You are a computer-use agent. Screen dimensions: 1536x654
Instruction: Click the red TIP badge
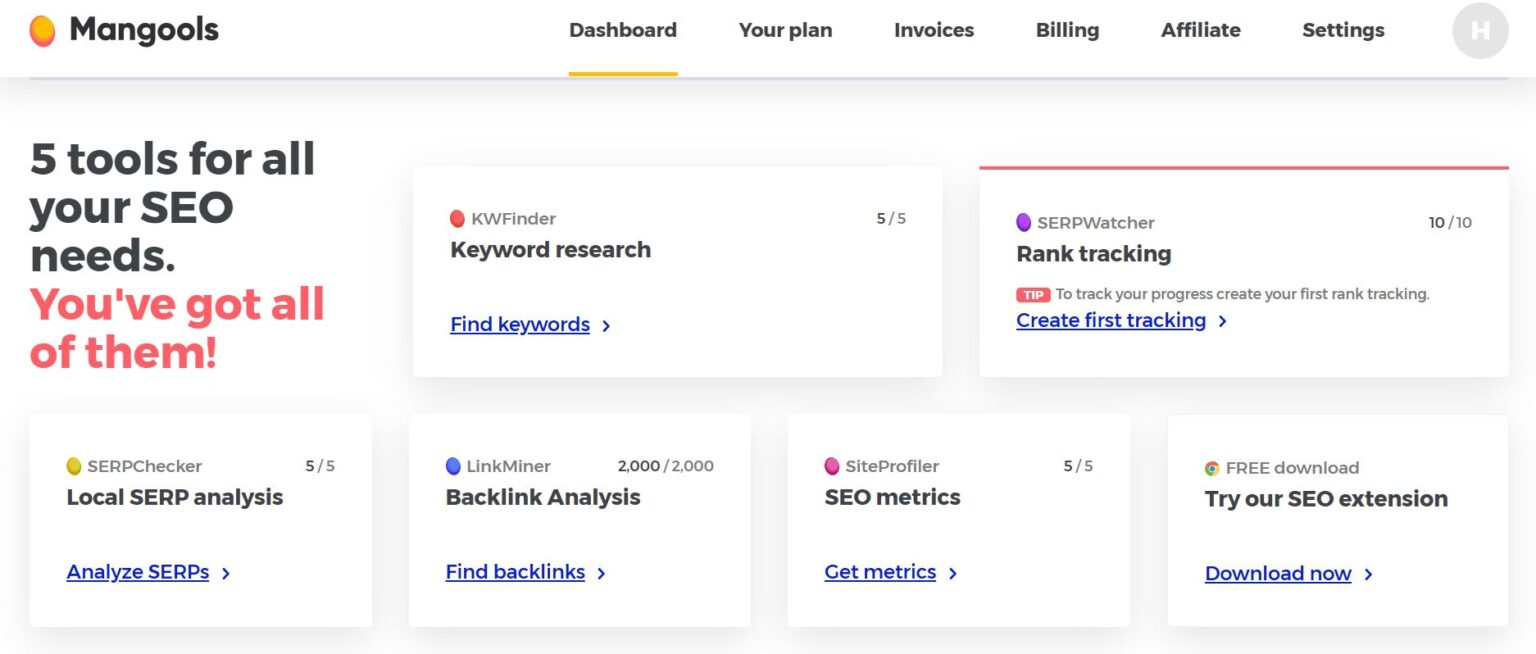click(x=1033, y=294)
